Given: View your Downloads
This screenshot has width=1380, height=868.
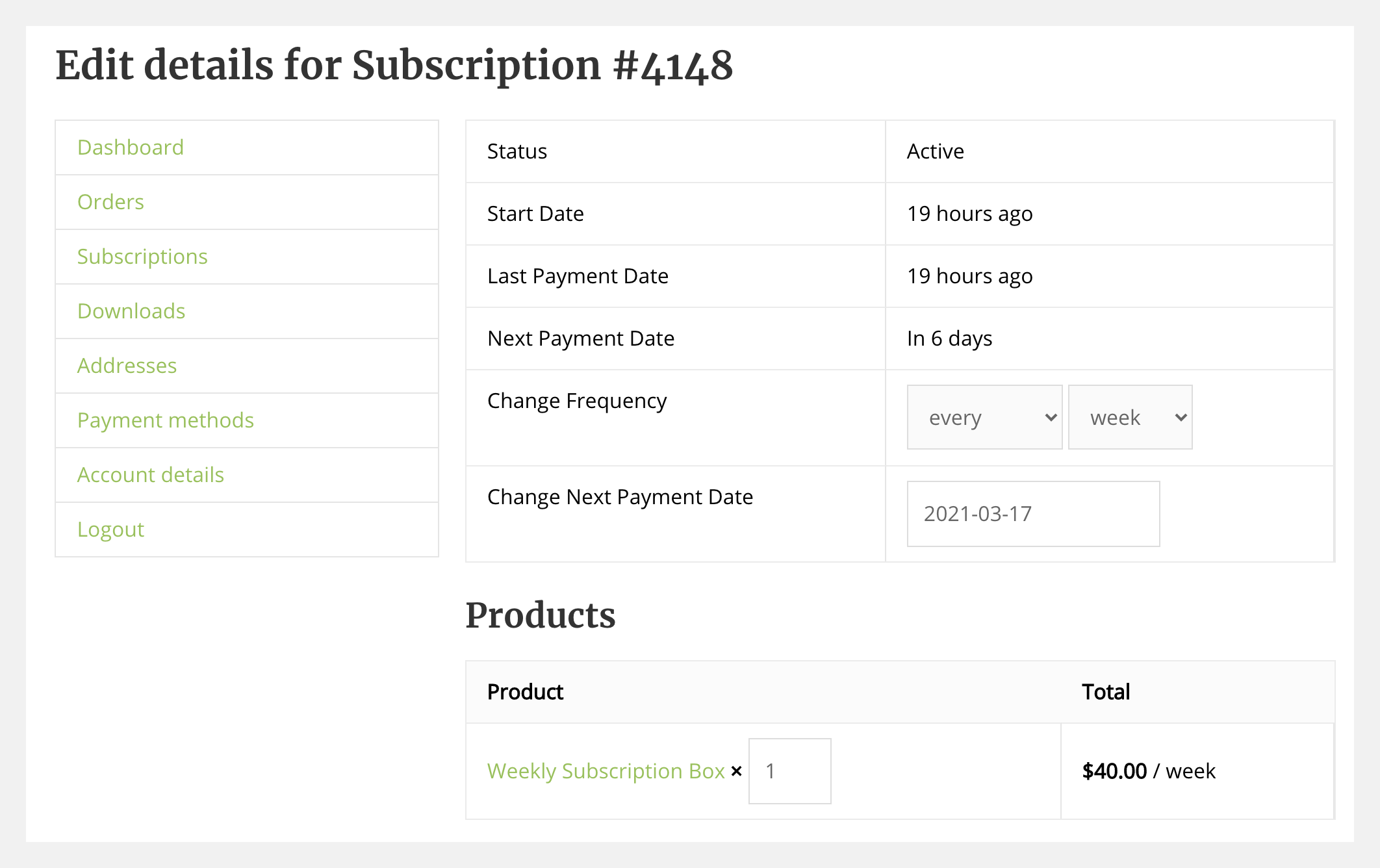Looking at the screenshot, I should (131, 311).
